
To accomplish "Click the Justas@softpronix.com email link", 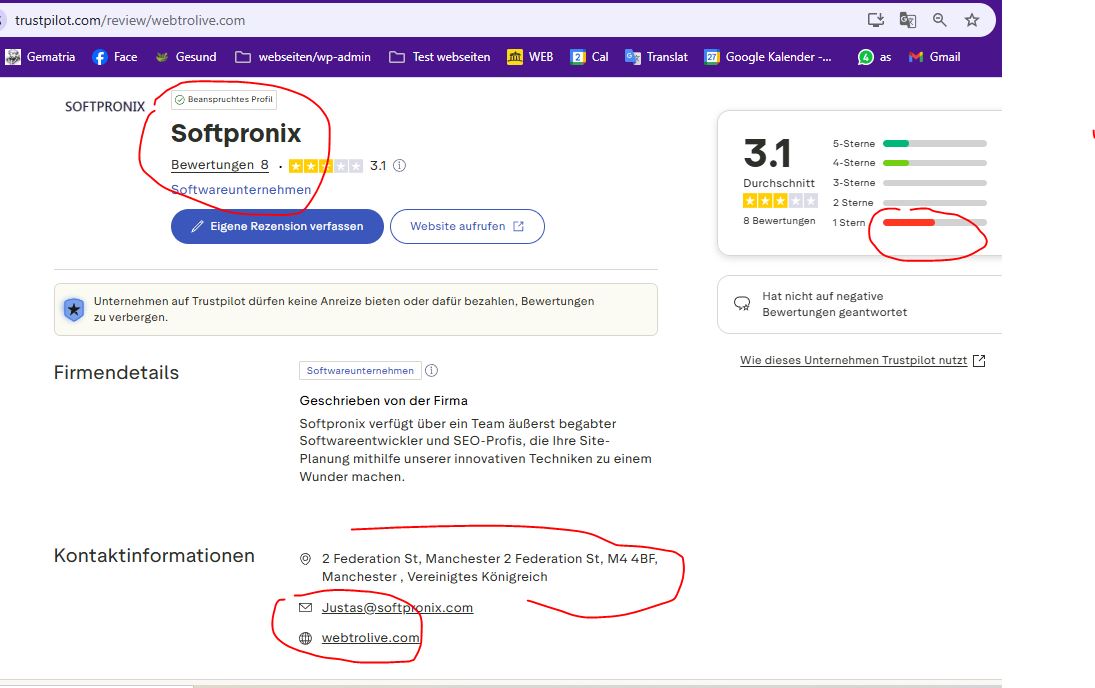I will tap(397, 608).
